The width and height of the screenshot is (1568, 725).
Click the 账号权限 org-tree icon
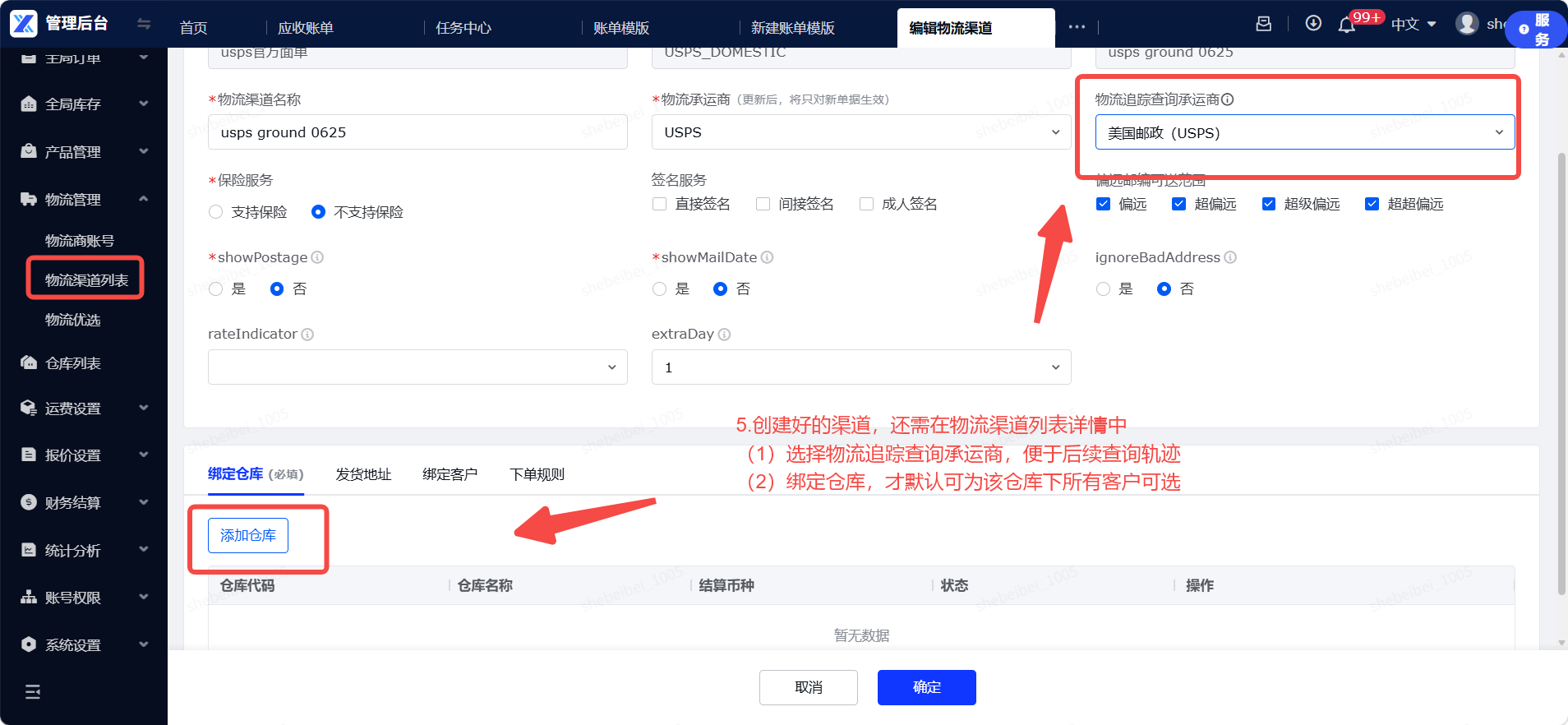(29, 597)
